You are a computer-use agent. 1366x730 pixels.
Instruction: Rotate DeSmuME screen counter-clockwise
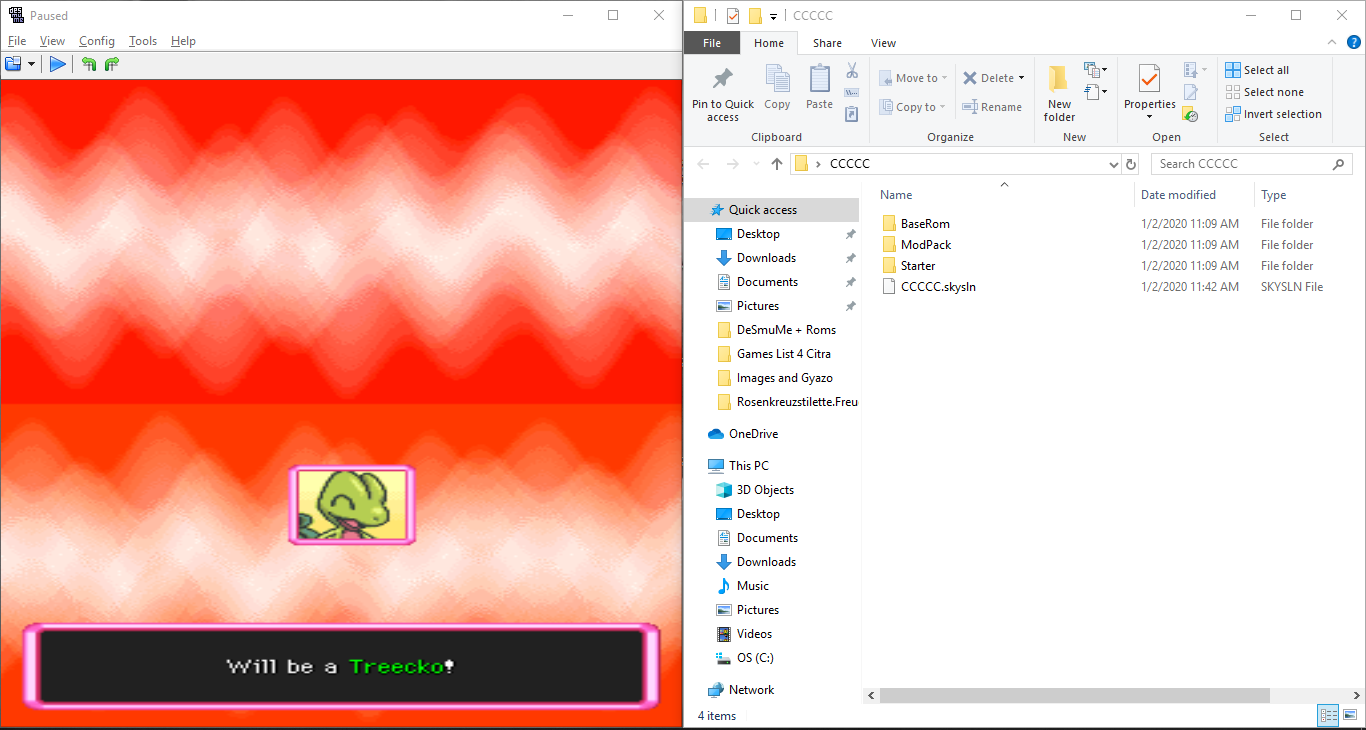(89, 64)
